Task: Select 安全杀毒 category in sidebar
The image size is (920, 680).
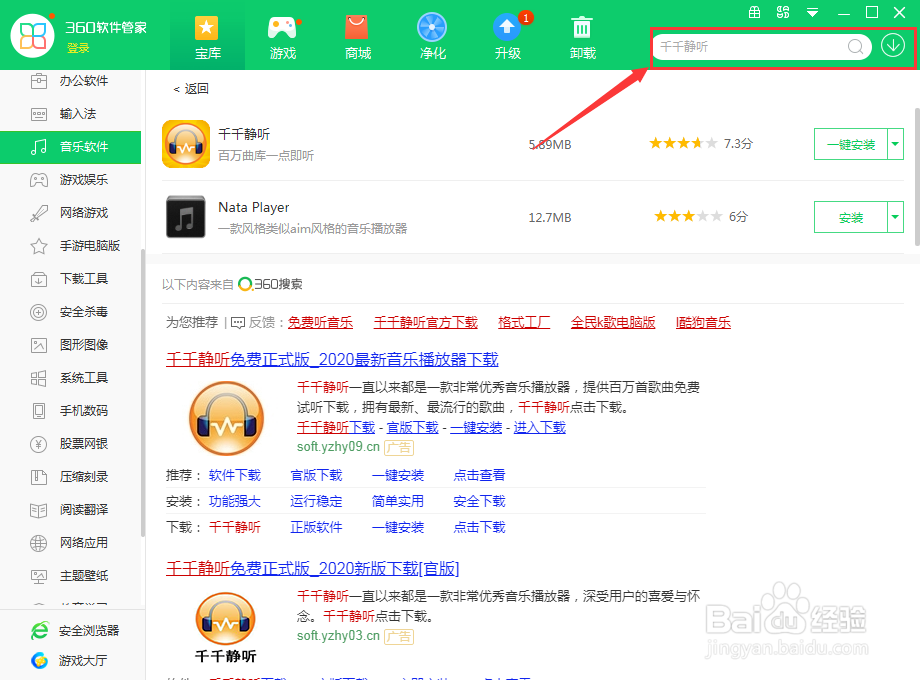Action: click(x=70, y=312)
